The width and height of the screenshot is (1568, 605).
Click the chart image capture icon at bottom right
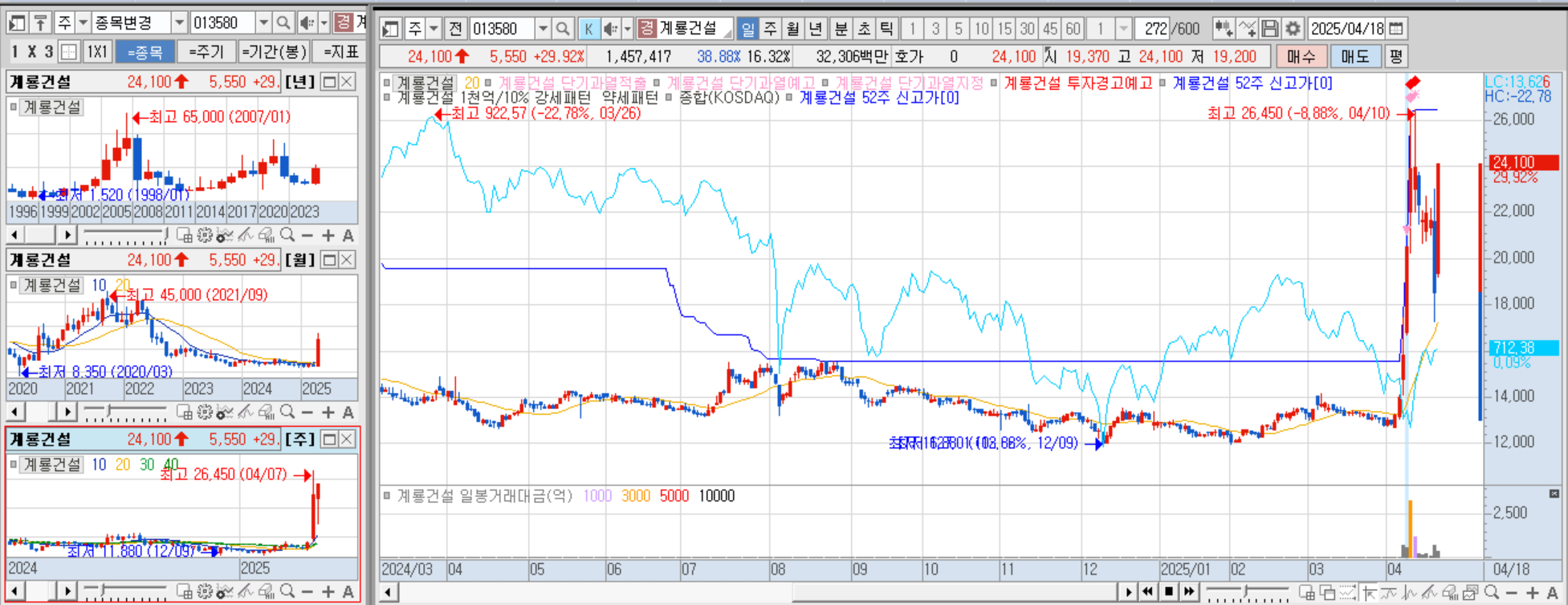click(1471, 592)
